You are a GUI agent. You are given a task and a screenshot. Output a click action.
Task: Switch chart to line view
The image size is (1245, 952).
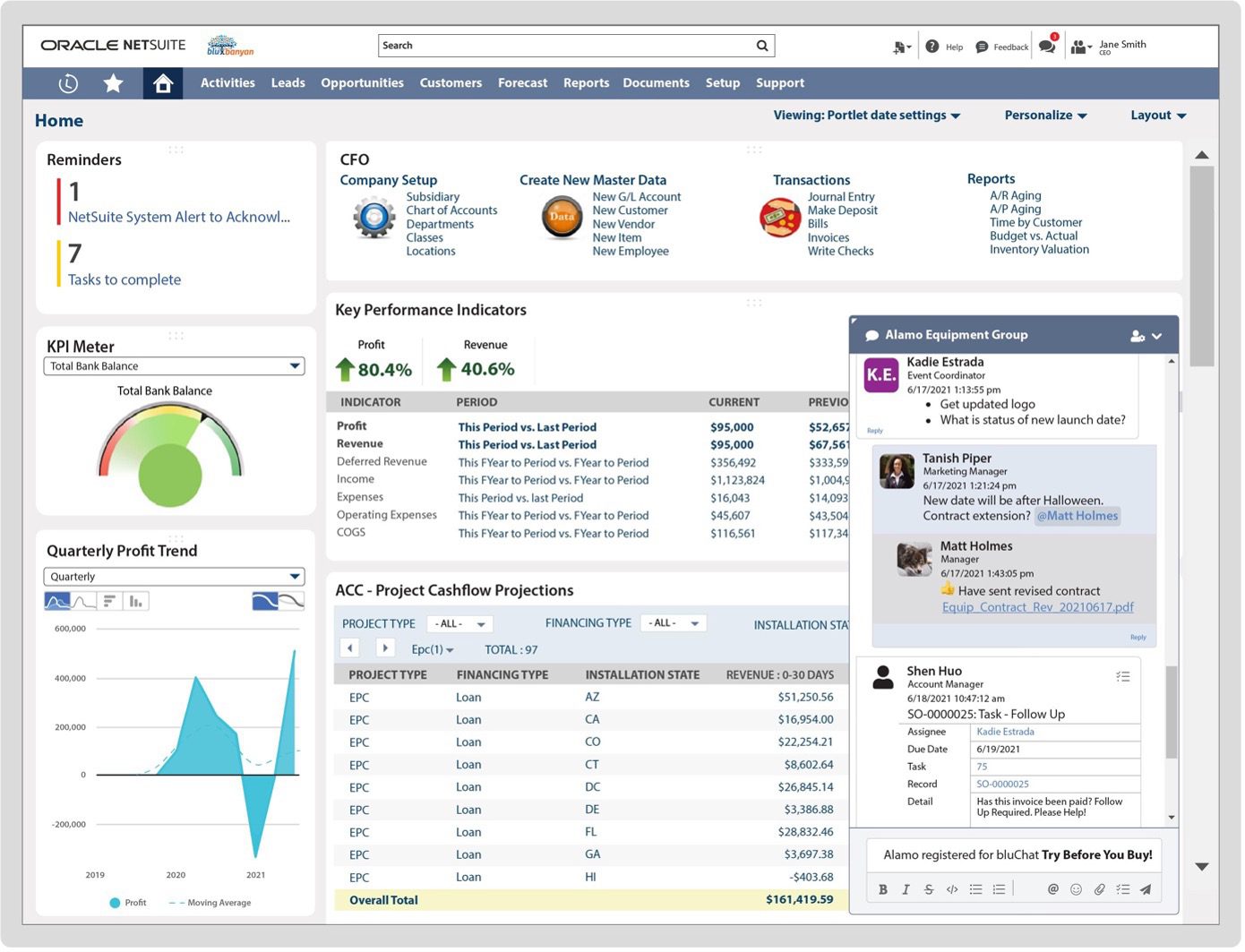pos(84,602)
